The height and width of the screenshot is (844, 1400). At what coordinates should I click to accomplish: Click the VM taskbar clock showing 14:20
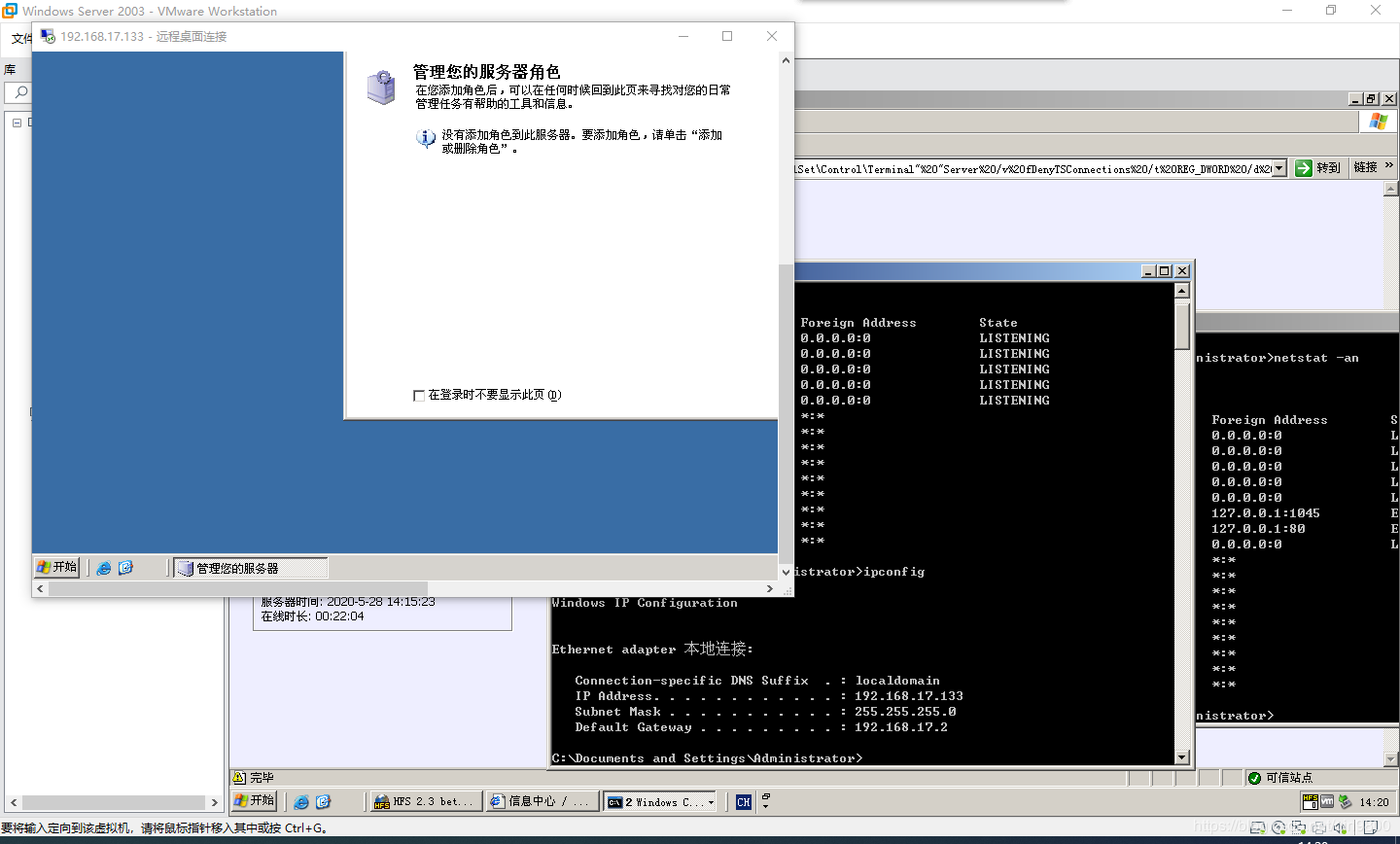[x=1374, y=802]
